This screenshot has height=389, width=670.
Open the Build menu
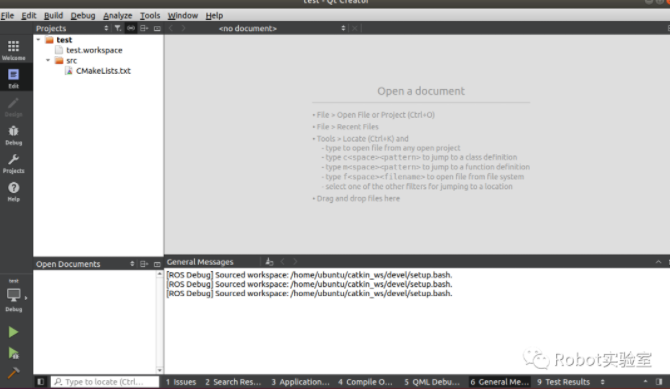[x=53, y=15]
